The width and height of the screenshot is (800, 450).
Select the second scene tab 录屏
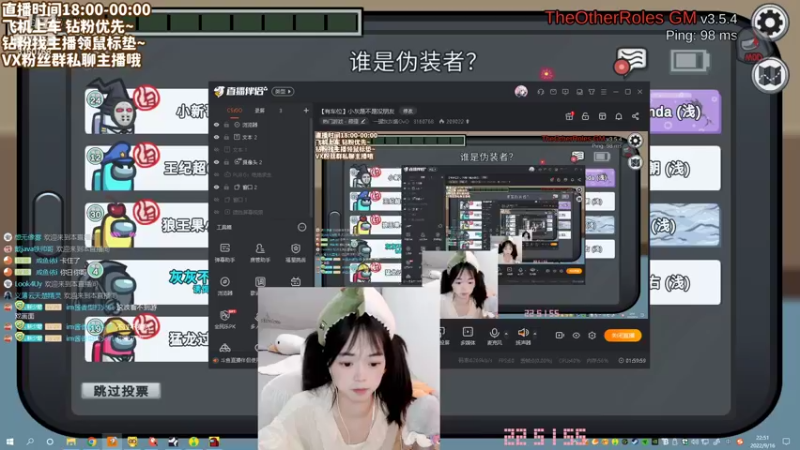click(x=260, y=110)
